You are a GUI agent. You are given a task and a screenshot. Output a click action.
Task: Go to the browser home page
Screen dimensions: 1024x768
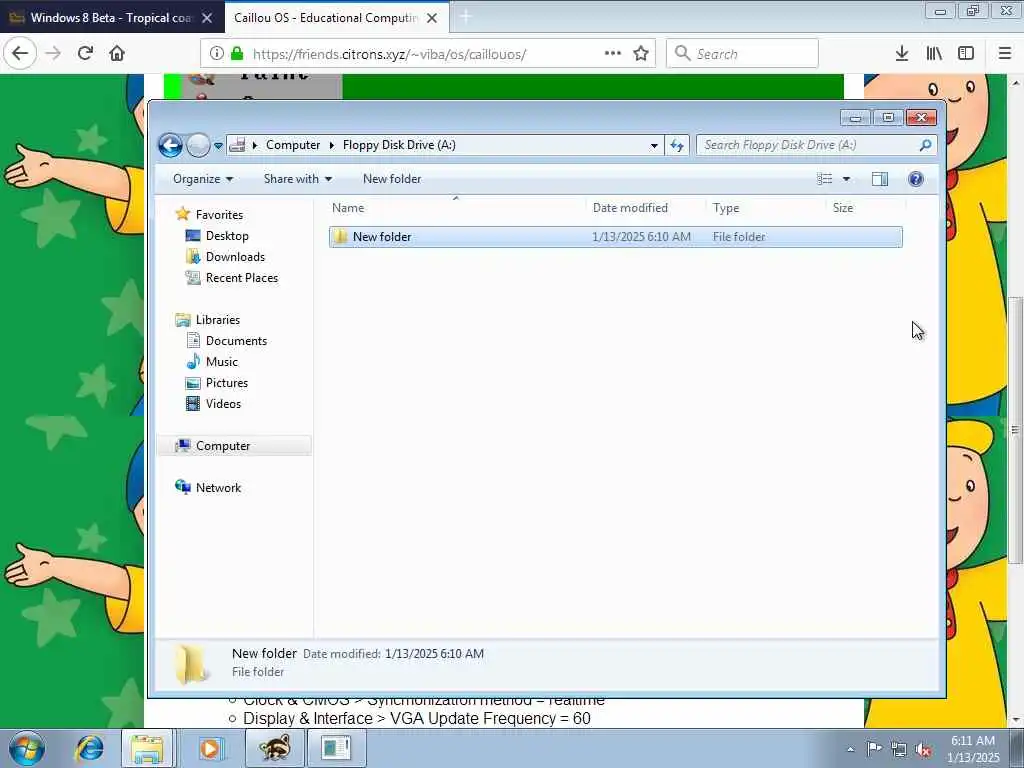[117, 53]
